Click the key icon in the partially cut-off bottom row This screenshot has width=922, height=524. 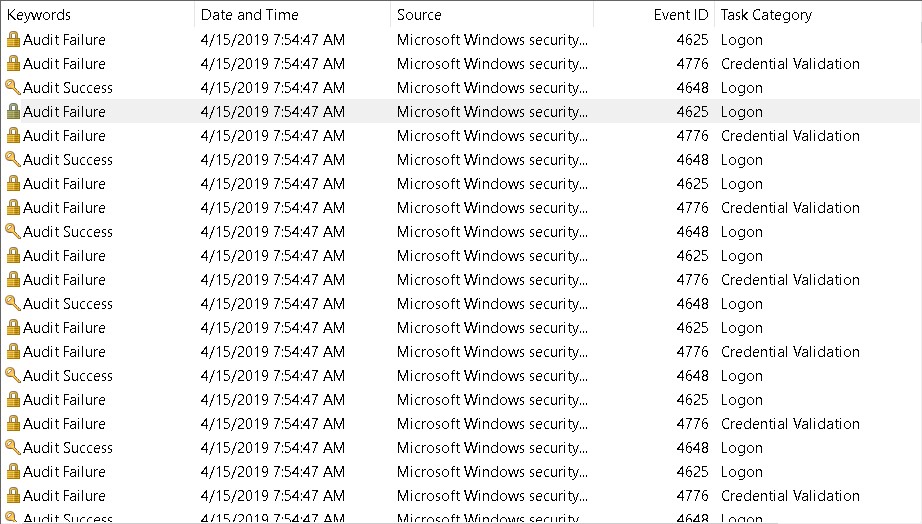tap(13, 518)
